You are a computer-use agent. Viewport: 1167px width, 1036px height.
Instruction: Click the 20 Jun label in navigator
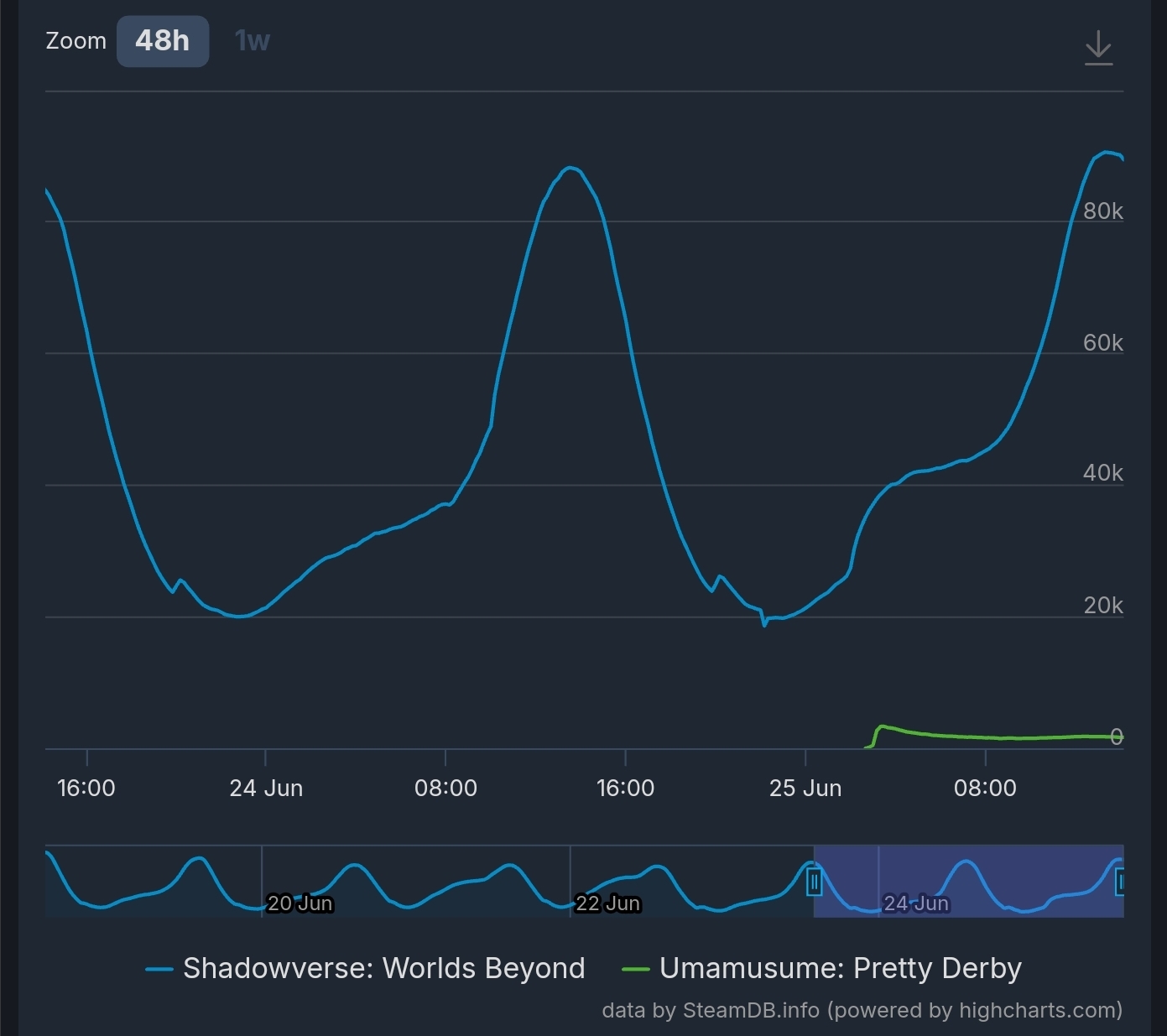coord(300,903)
